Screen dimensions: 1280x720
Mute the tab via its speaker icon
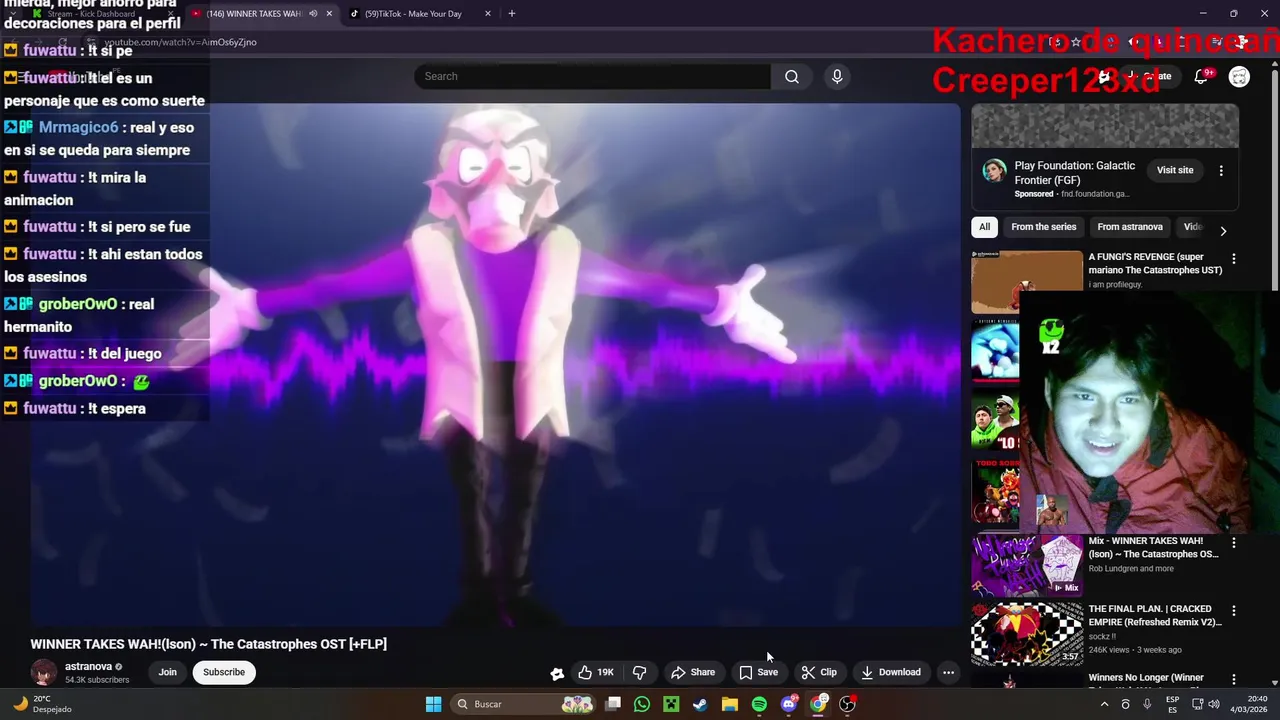(313, 14)
